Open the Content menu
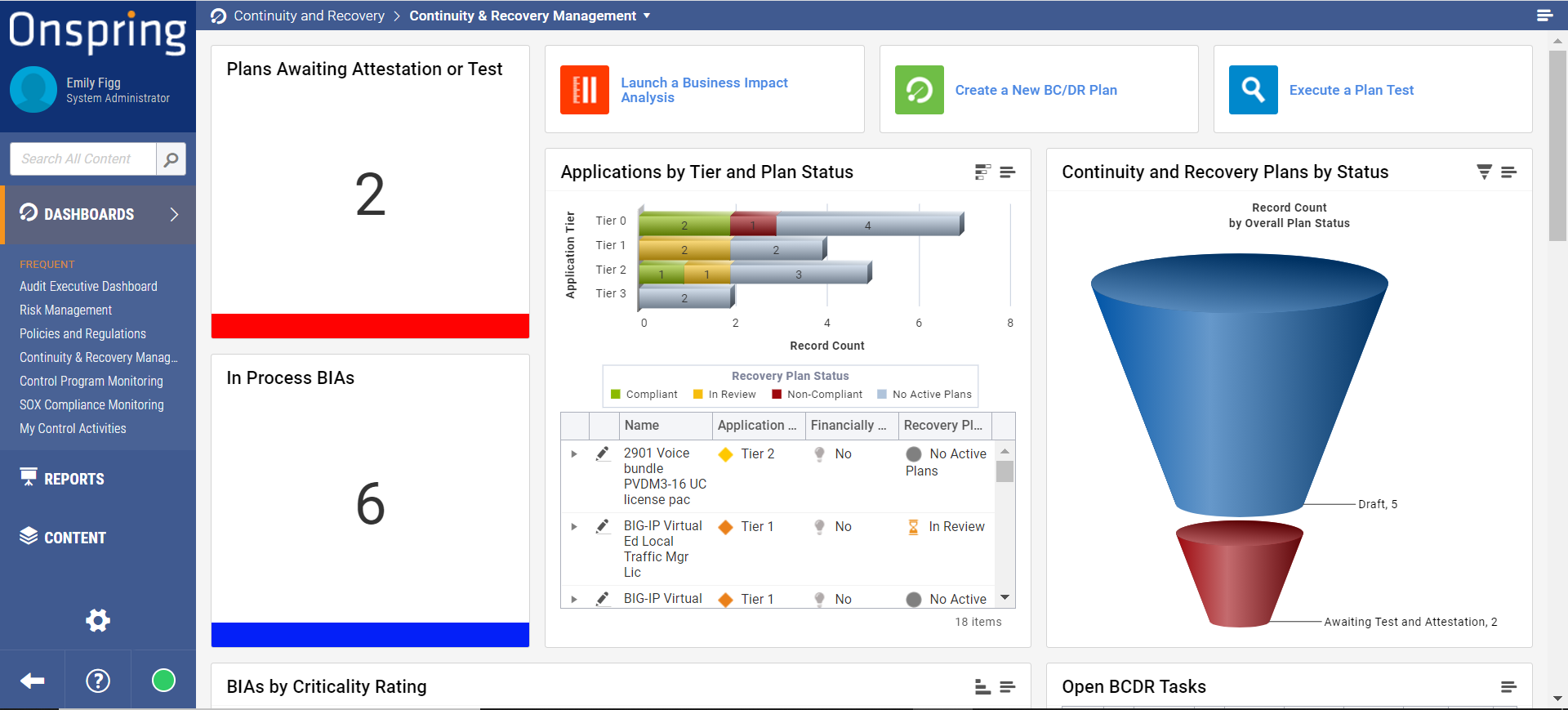Screen dimensions: 1568x710 pos(74,538)
